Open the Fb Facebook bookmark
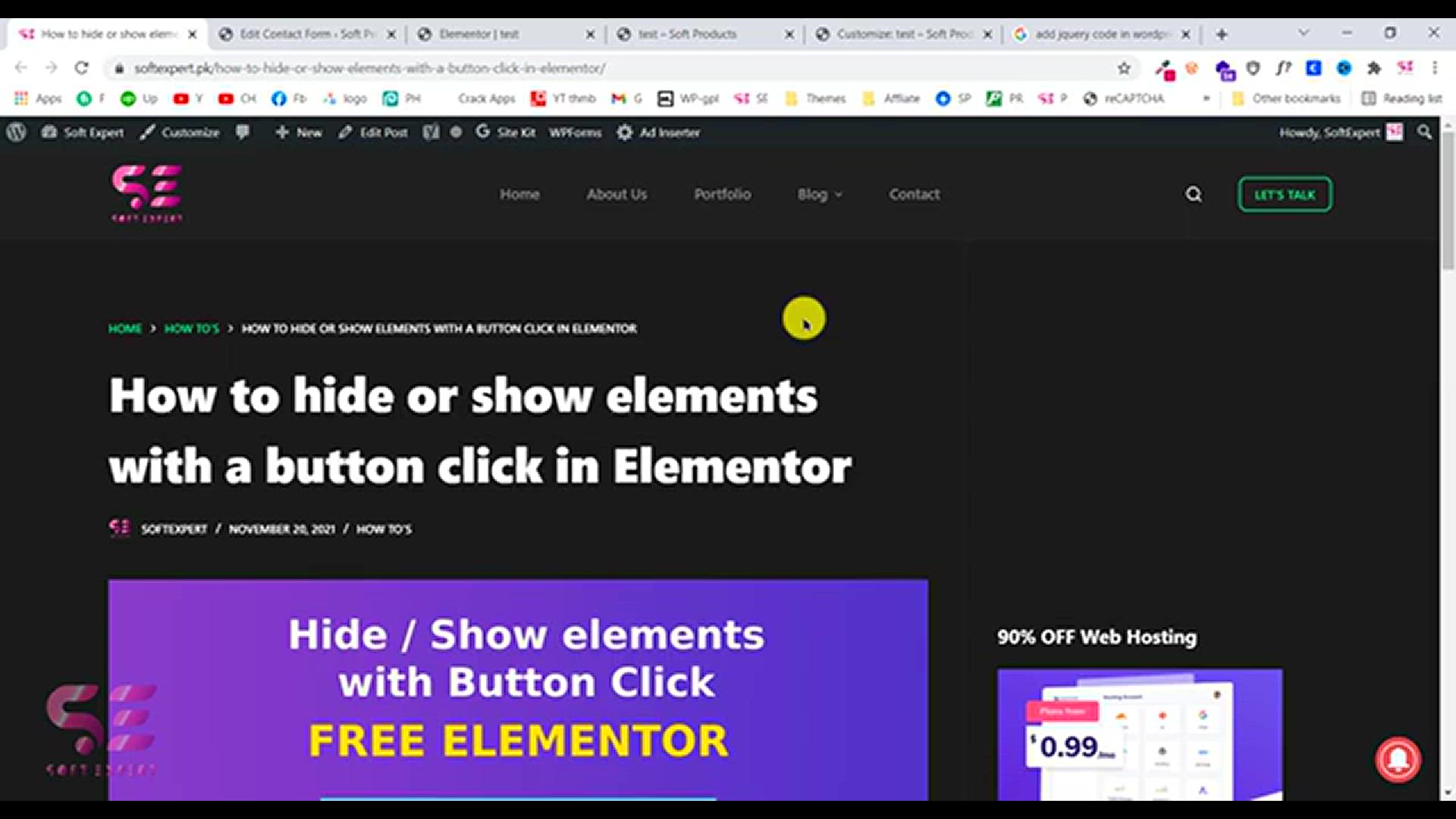The width and height of the screenshot is (1456, 819). (289, 99)
